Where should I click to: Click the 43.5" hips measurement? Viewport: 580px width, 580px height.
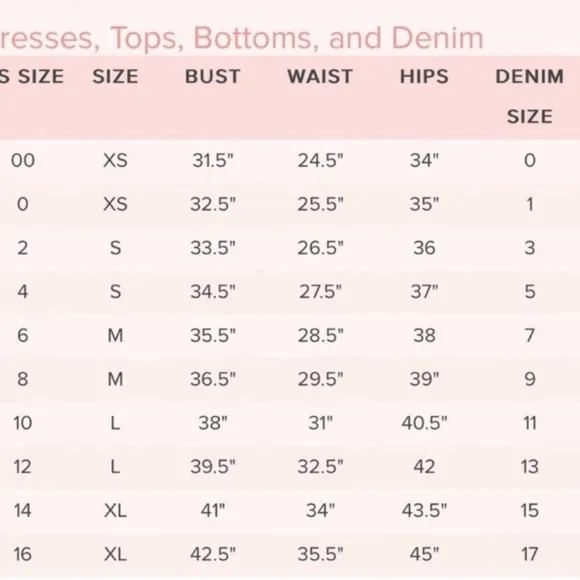tap(424, 510)
